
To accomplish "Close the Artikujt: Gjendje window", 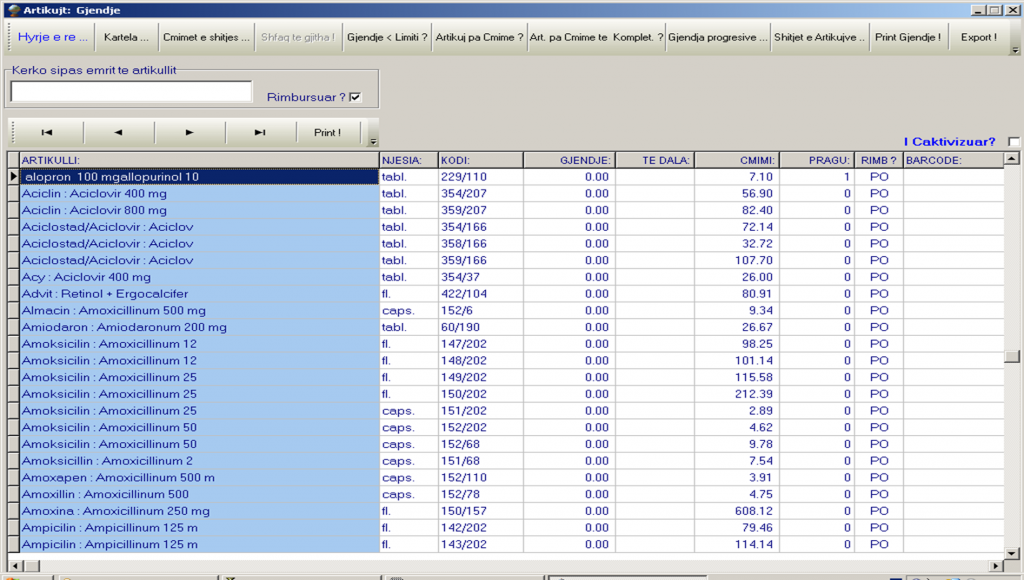I will tap(1012, 10).
